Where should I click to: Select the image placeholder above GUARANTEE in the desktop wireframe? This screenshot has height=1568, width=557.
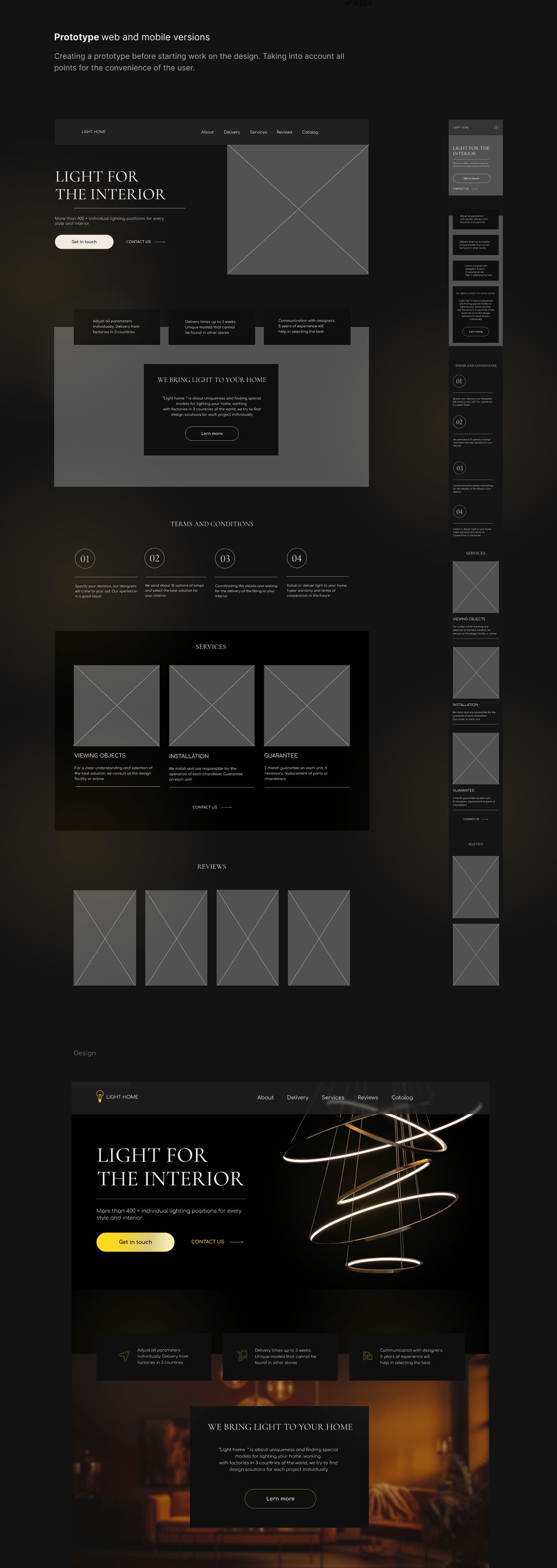click(x=307, y=705)
